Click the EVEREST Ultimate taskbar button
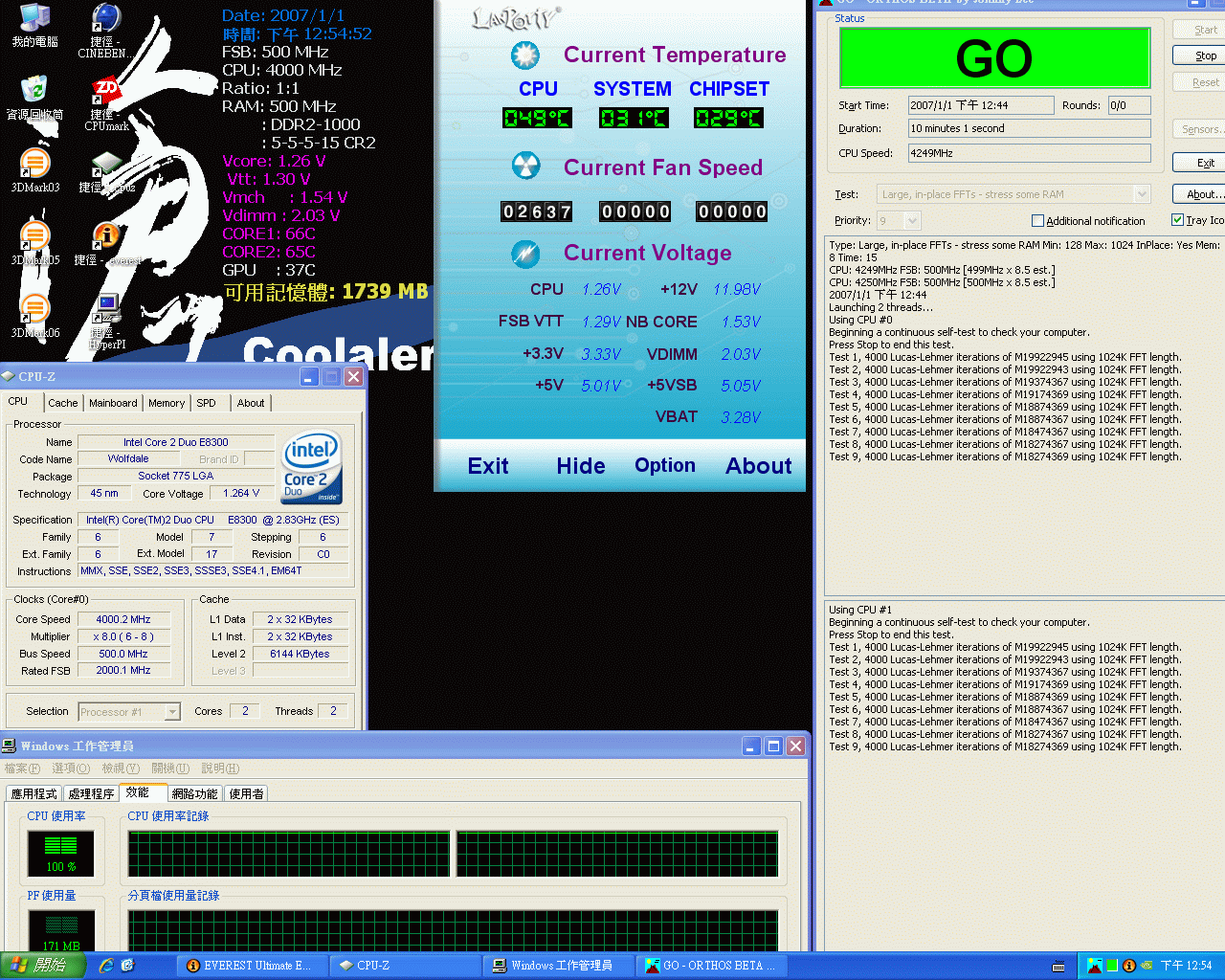Image resolution: width=1225 pixels, height=980 pixels. 252,966
